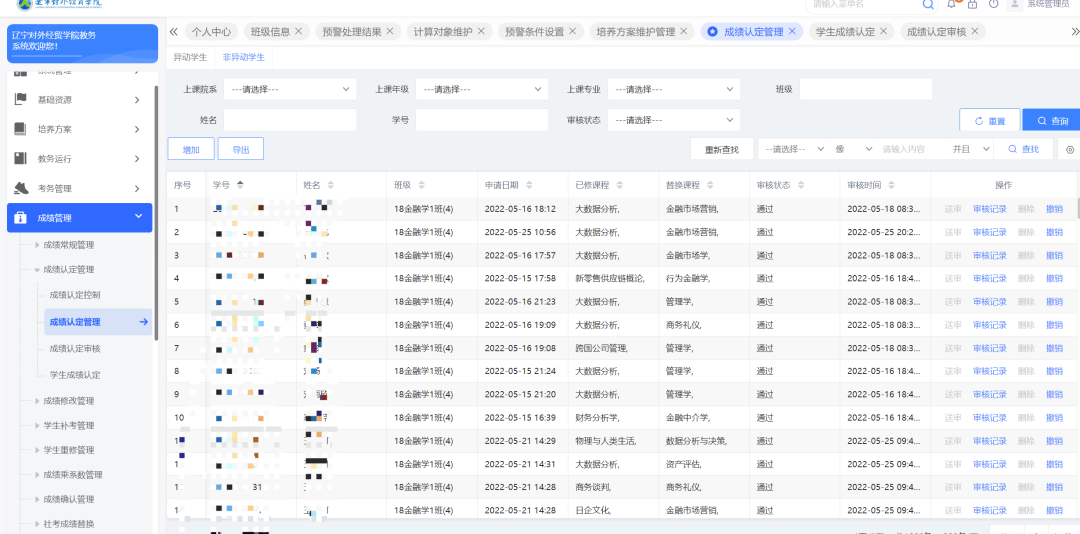Open the 并且 condition dropdown
The width and height of the screenshot is (1080, 534).
966,149
